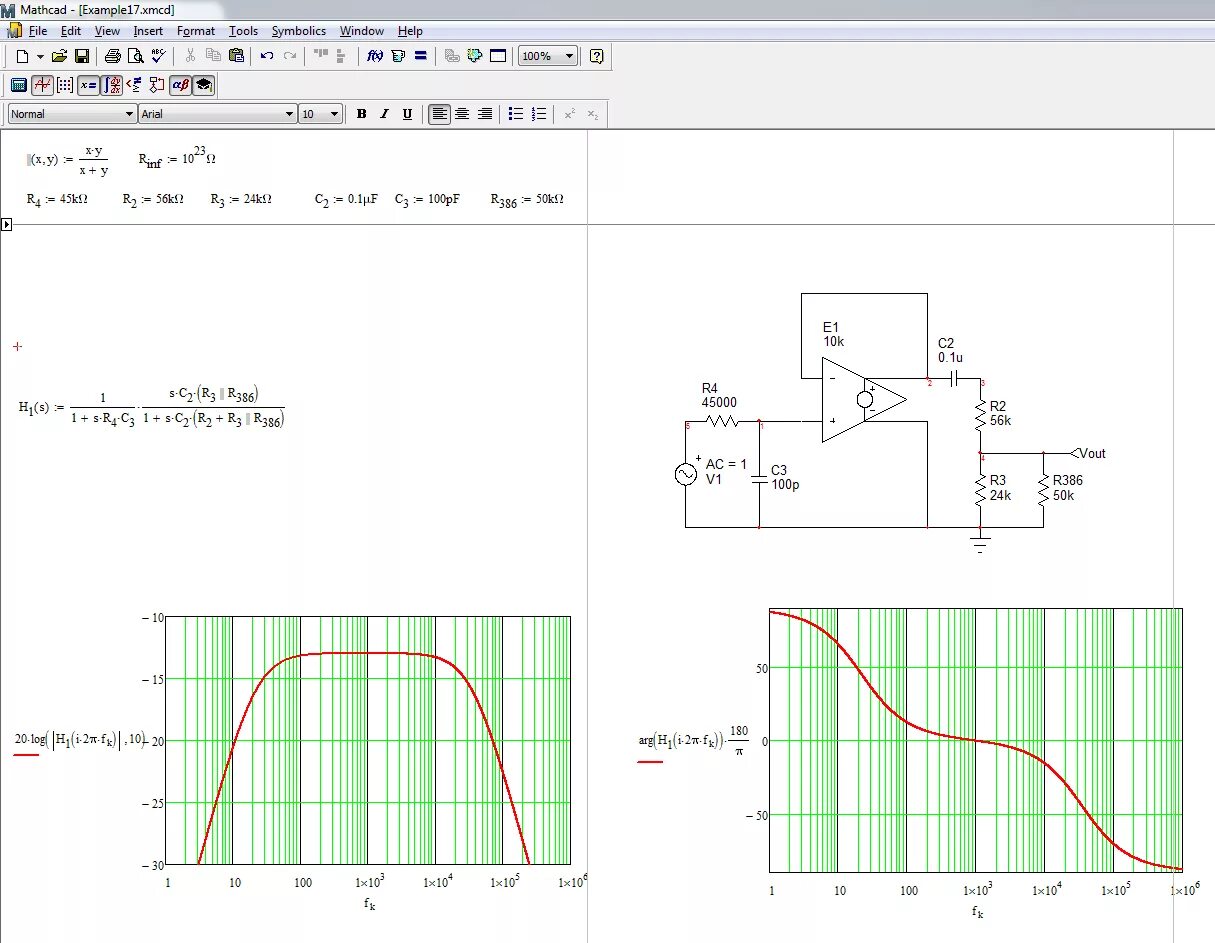Select the magnitude Bode plot graph
Screen dimensions: 1215x943
[368, 741]
